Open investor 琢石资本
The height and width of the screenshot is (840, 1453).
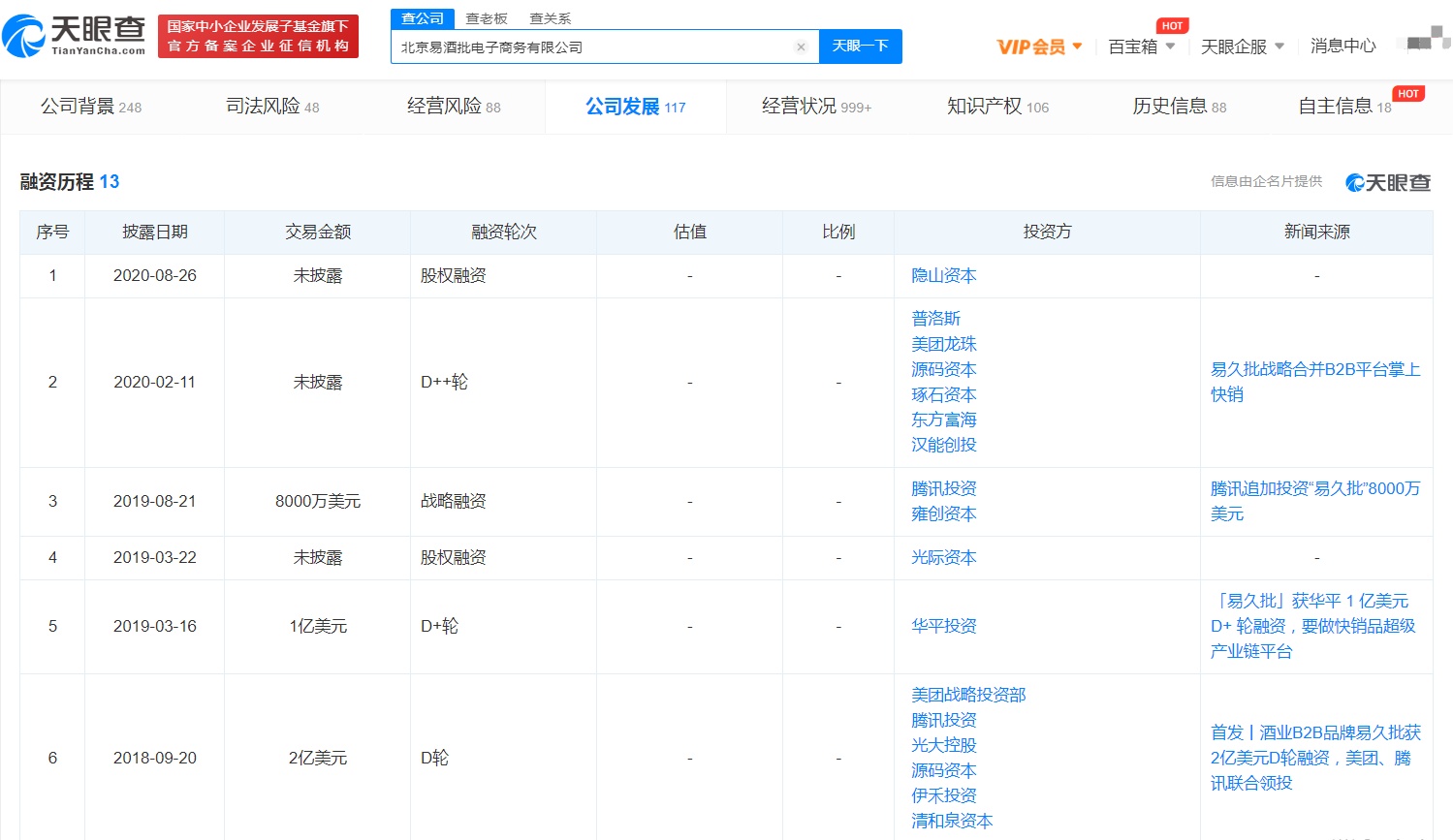coord(943,394)
